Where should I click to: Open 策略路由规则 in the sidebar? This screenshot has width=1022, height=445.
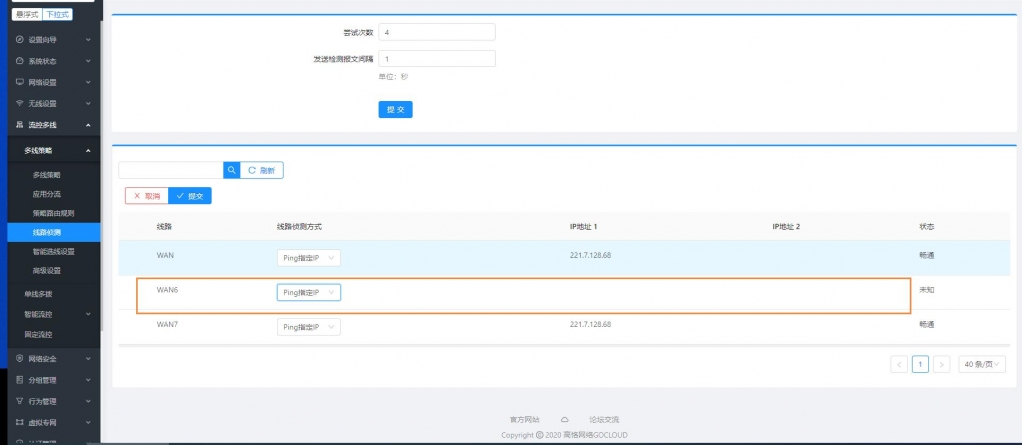point(54,213)
